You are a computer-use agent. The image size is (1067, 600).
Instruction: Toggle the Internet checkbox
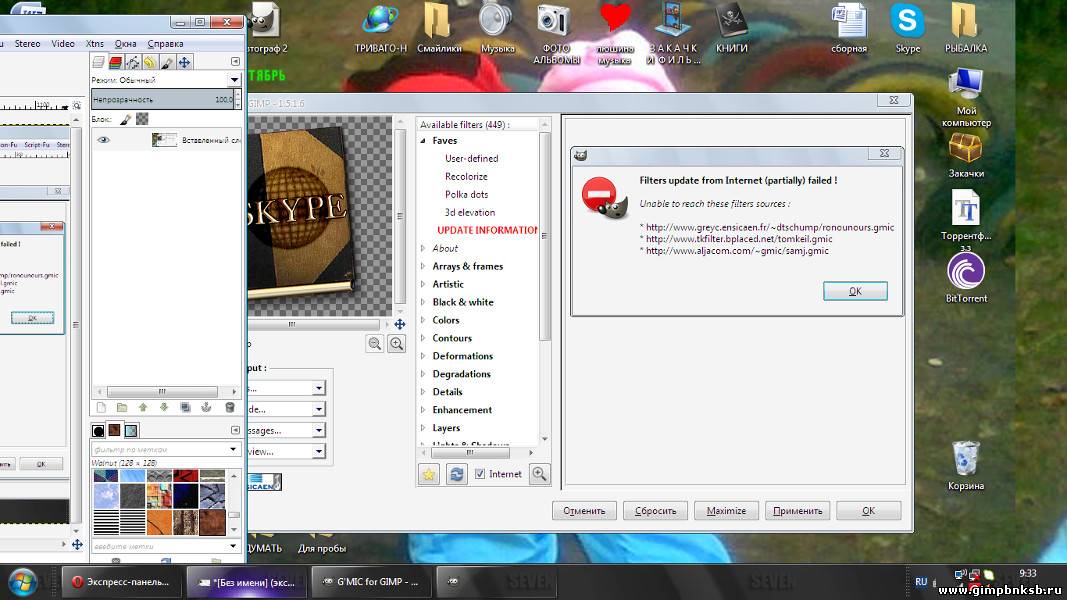click(x=480, y=474)
